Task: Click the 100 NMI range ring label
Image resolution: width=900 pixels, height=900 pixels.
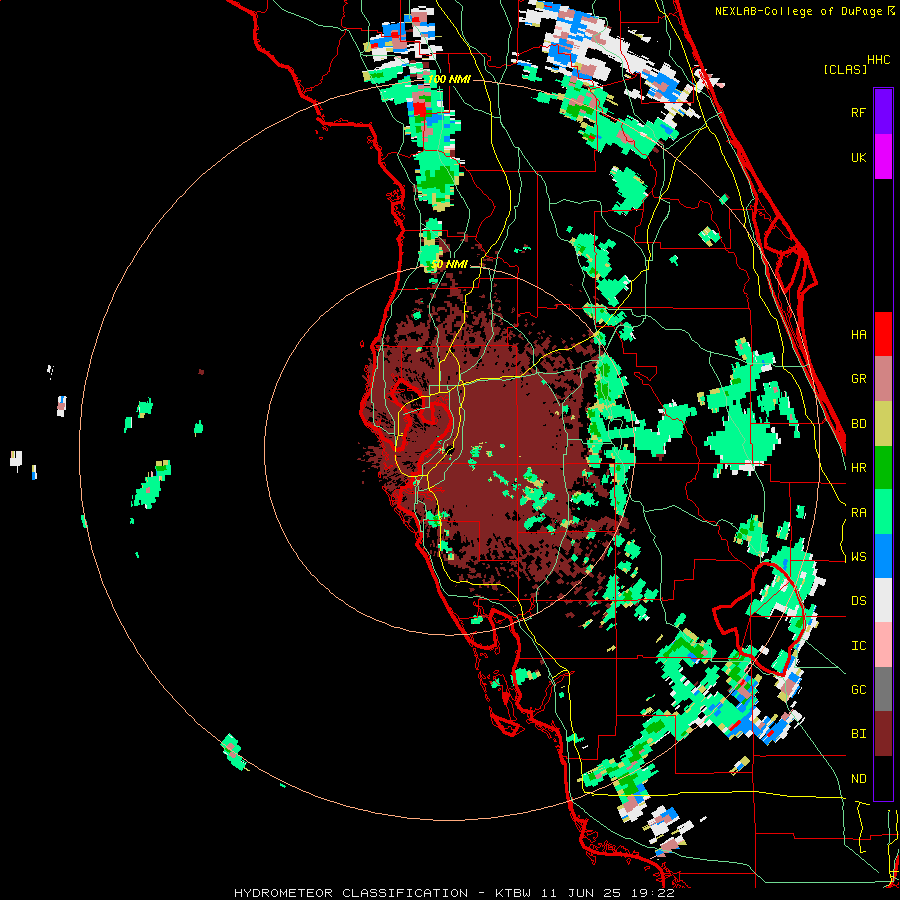Action: (449, 79)
